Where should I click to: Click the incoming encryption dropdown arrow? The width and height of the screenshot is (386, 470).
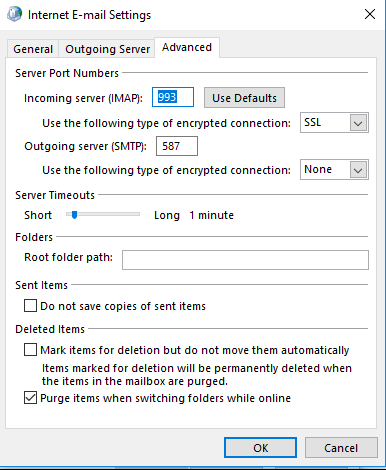(x=358, y=123)
